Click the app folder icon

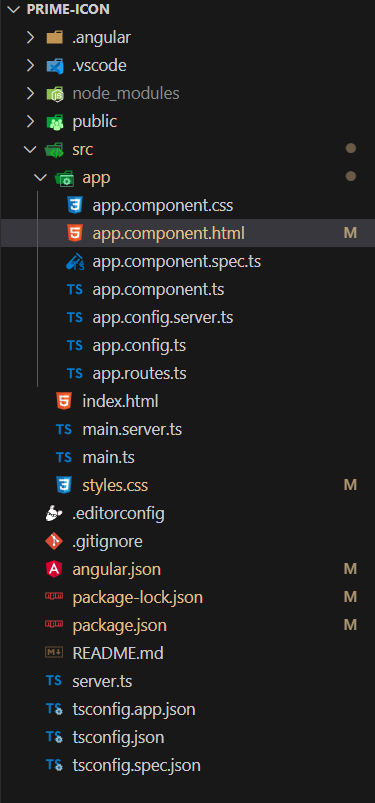[x=65, y=178]
